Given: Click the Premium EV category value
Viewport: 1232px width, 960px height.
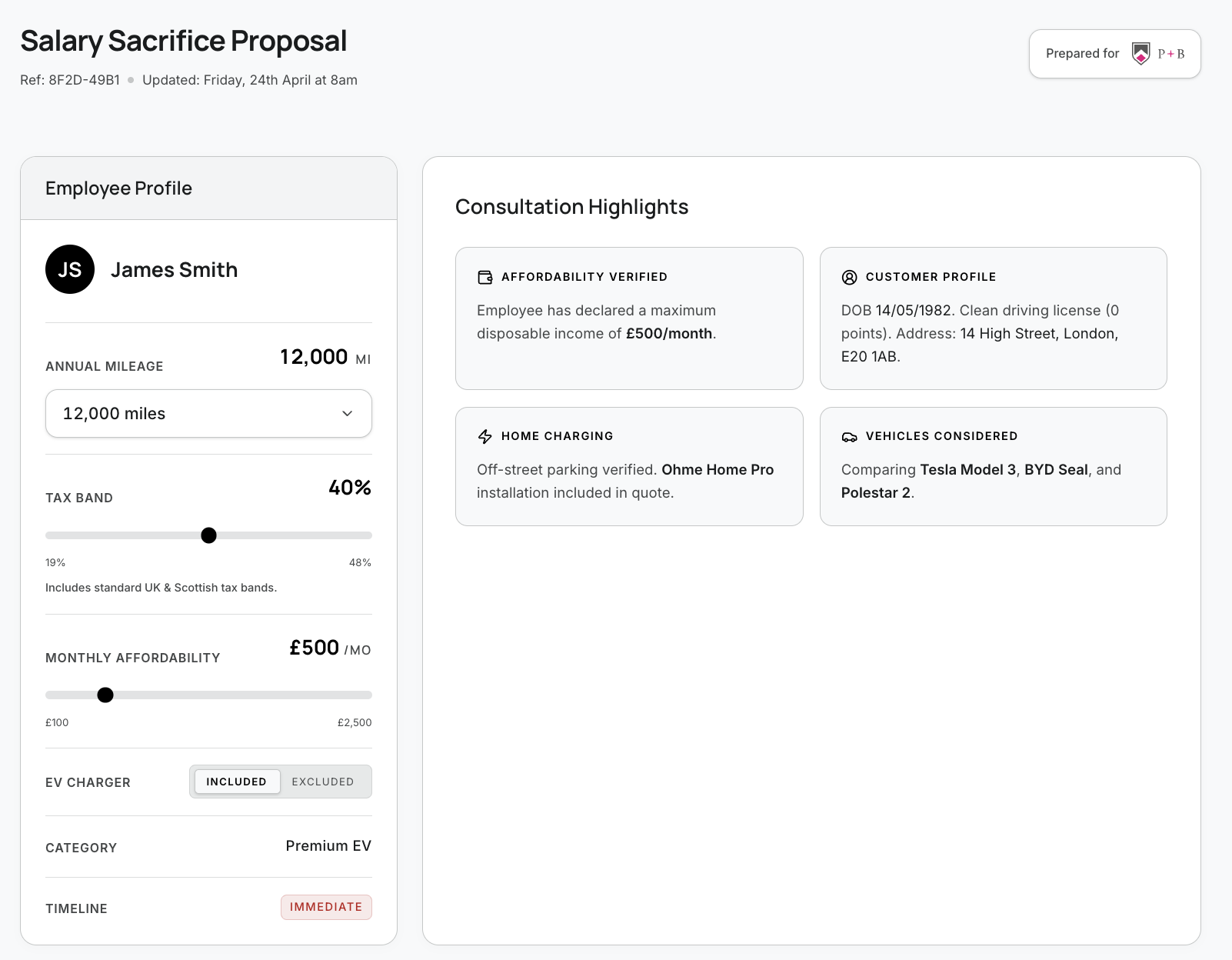Looking at the screenshot, I should click(x=328, y=846).
